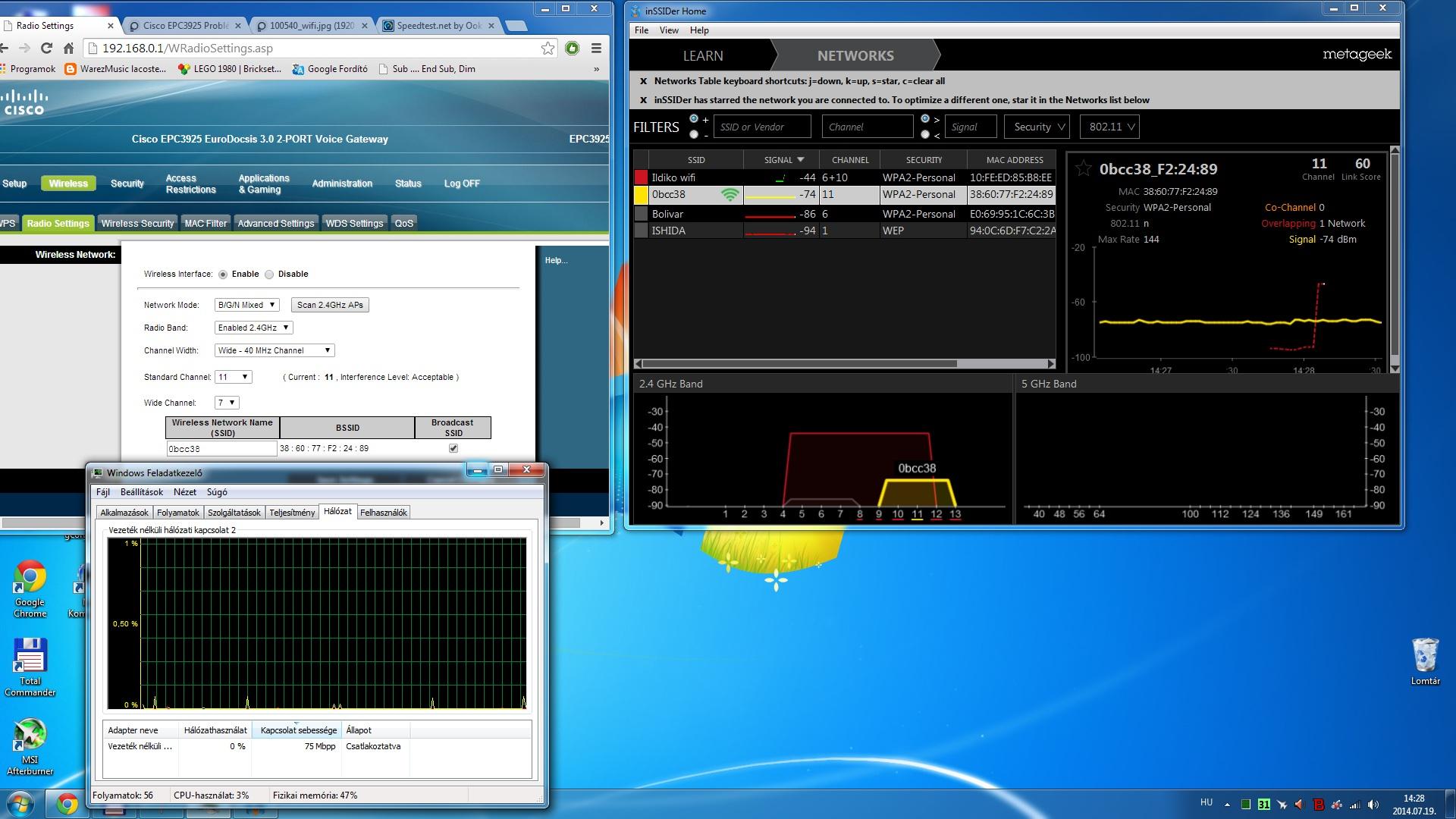This screenshot has width=1456, height=819.
Task: Open inSSIDer File menu
Action: tap(642, 30)
